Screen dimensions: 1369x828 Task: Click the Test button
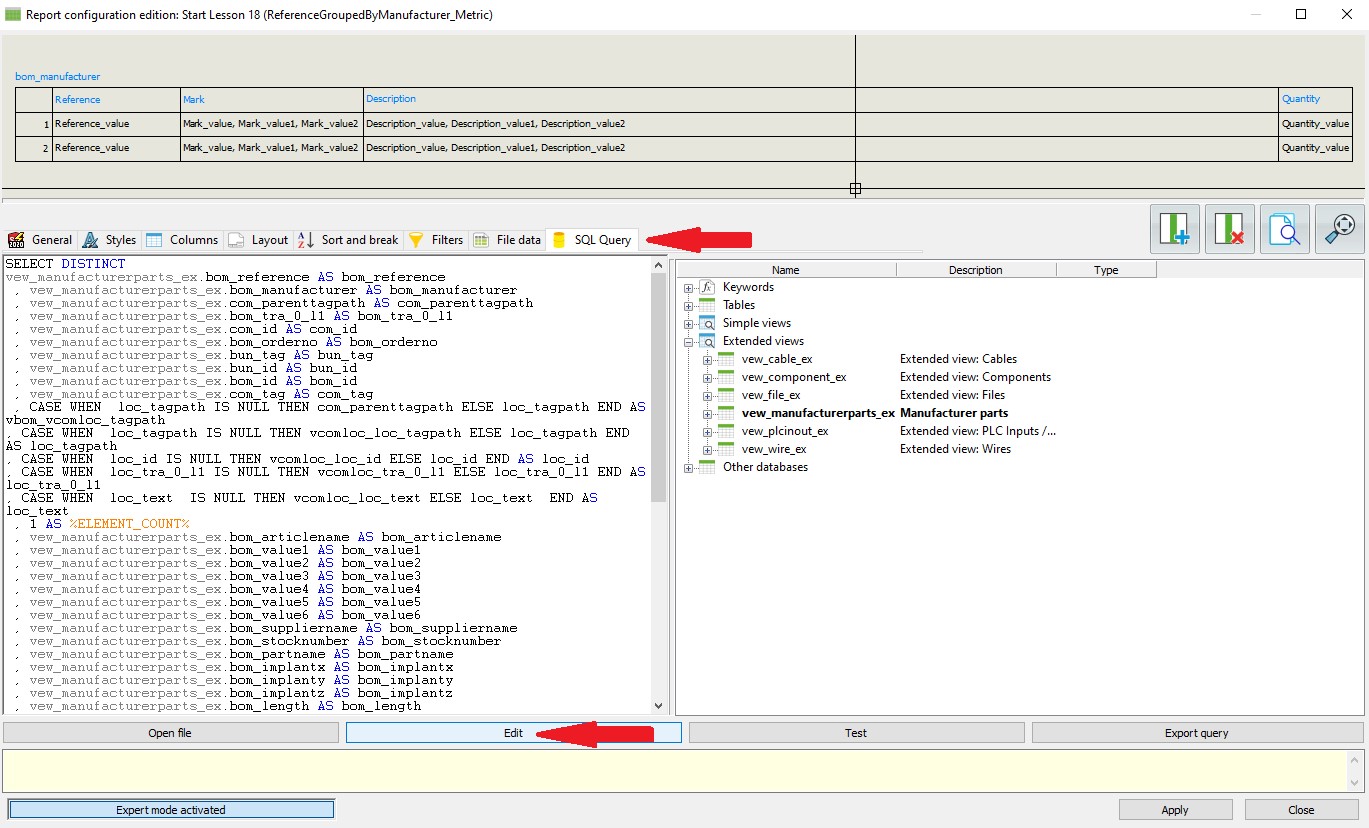click(856, 733)
